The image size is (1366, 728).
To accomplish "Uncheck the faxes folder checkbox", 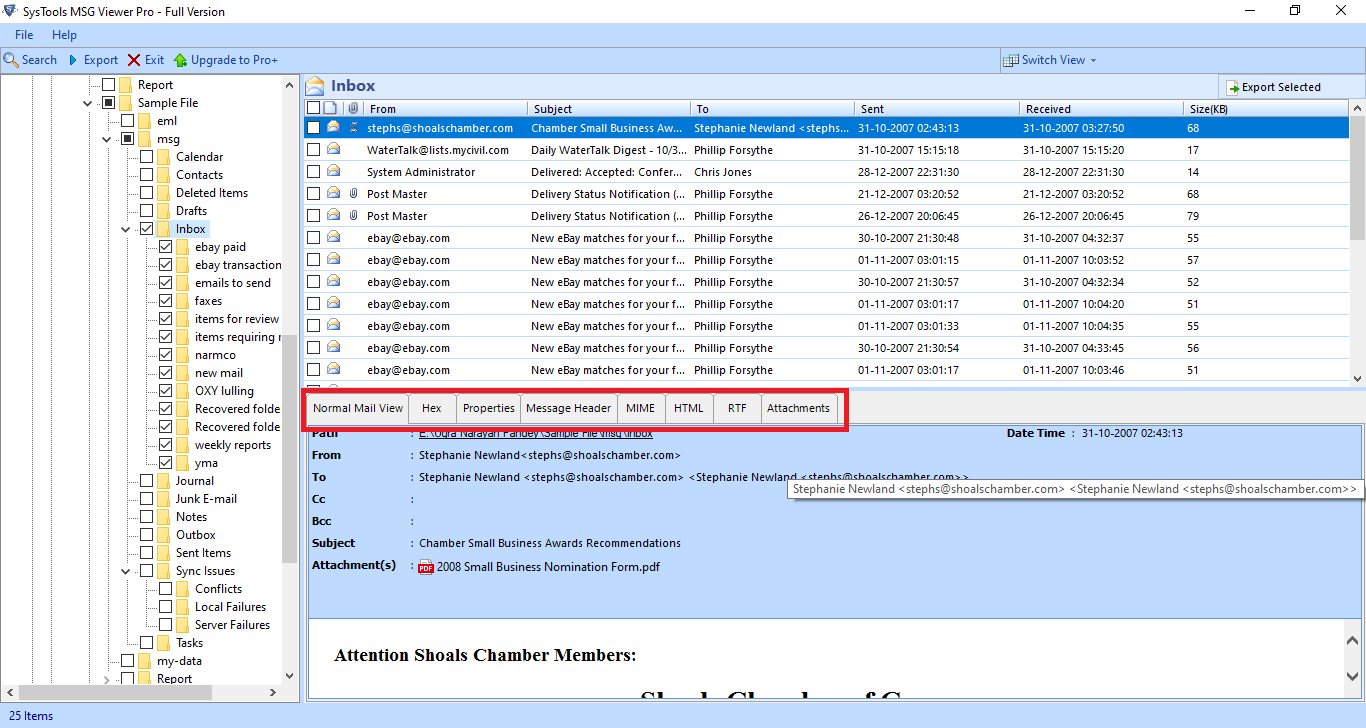I will (166, 301).
